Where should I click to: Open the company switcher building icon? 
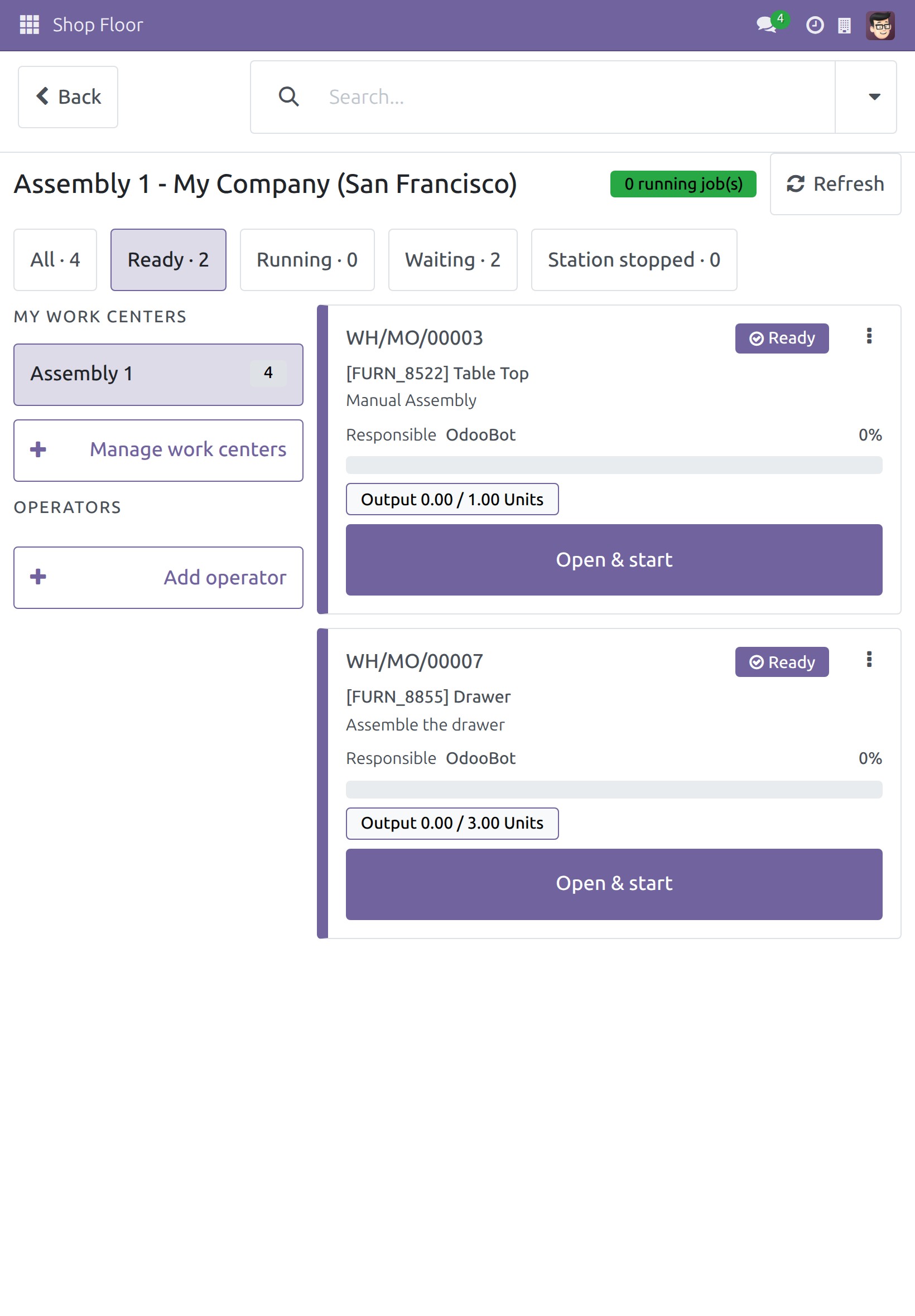(844, 25)
